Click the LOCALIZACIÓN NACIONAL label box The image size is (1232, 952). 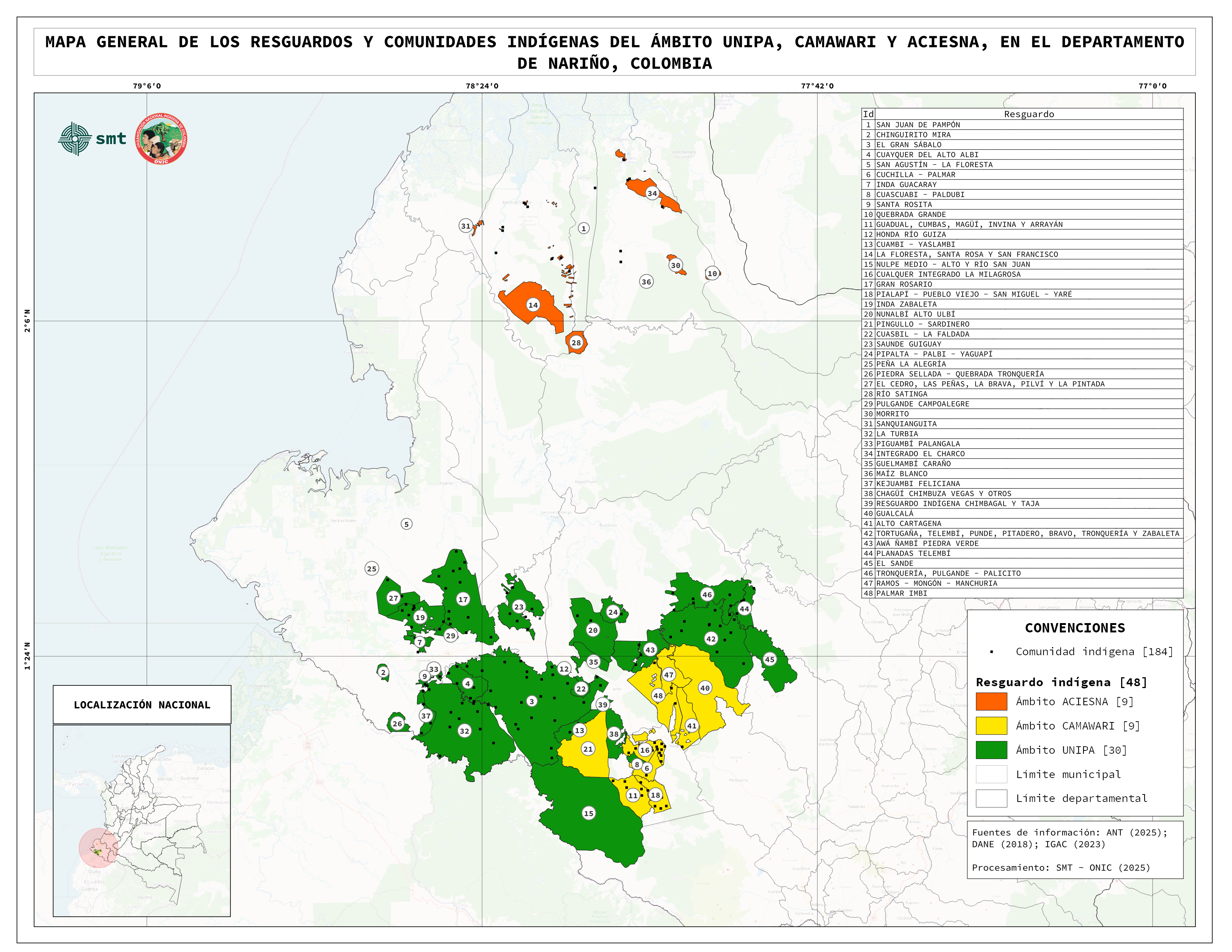point(141,705)
